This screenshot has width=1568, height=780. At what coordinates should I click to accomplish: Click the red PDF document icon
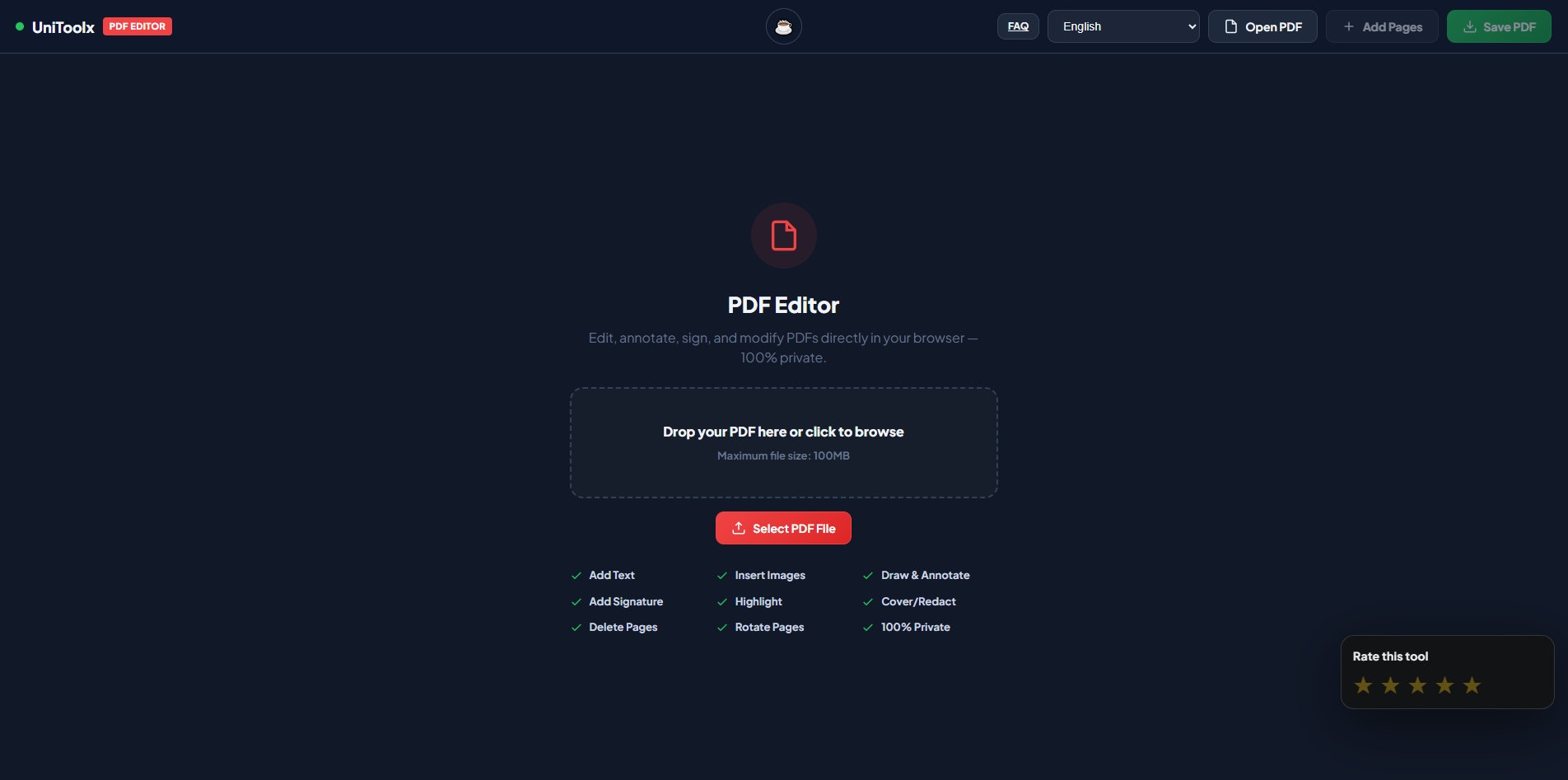[x=783, y=236]
